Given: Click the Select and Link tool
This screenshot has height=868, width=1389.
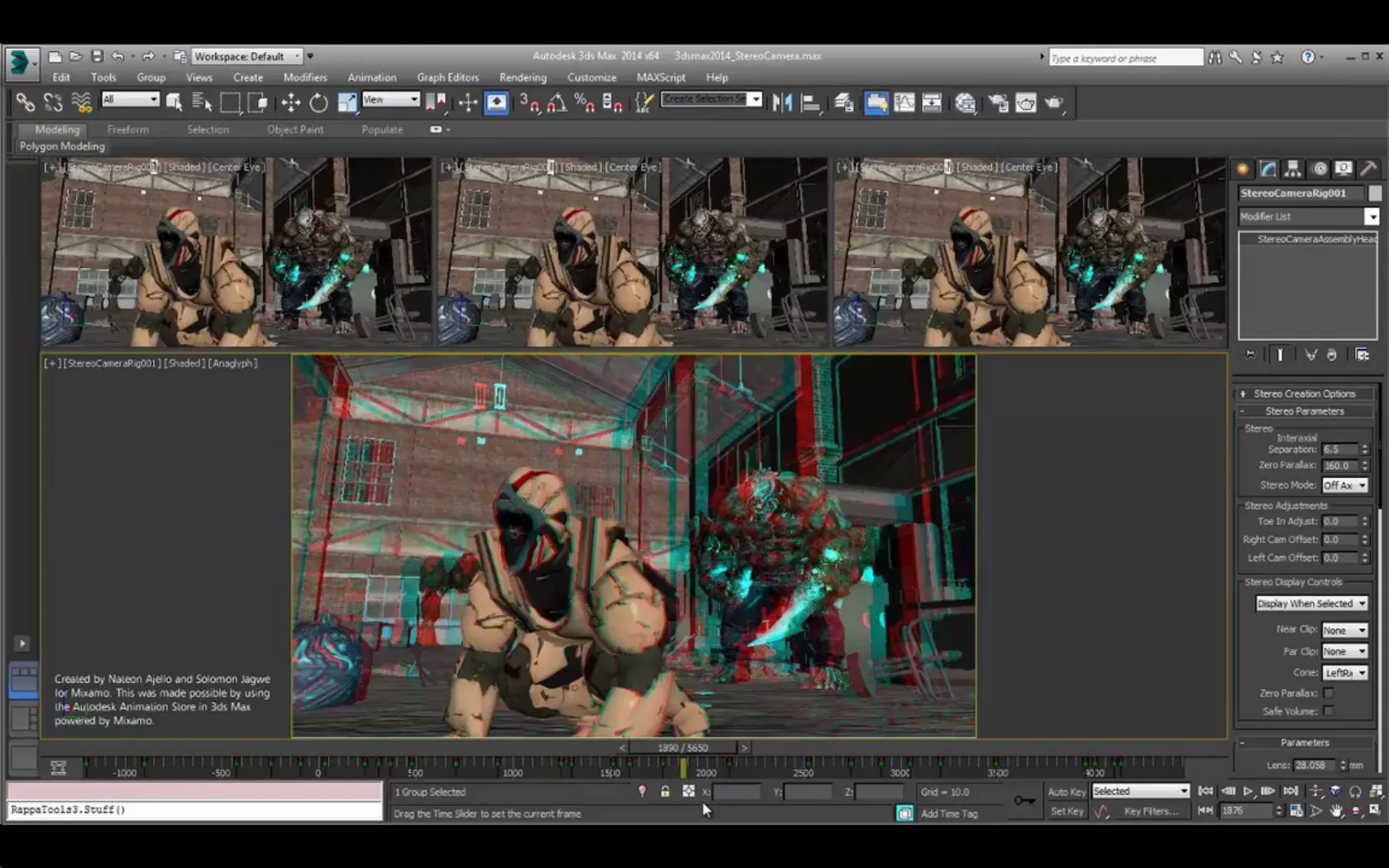Looking at the screenshot, I should click(x=26, y=103).
